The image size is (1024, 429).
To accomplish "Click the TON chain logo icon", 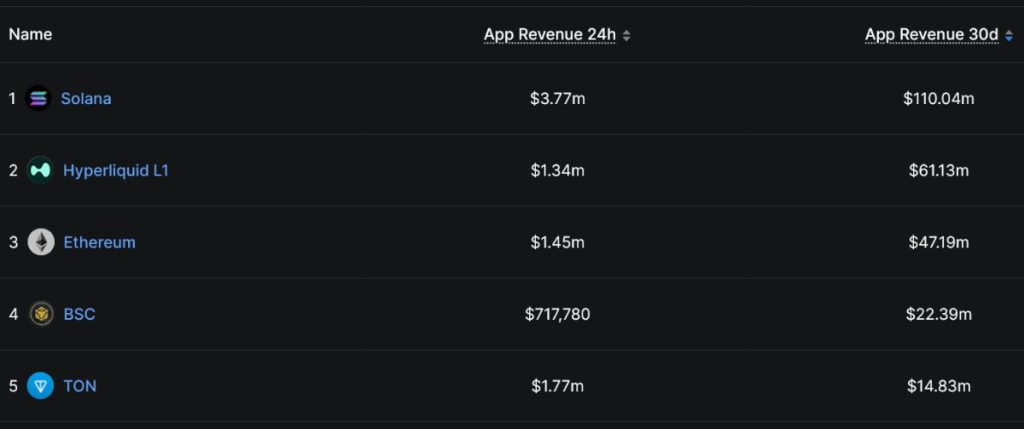I will point(41,386).
